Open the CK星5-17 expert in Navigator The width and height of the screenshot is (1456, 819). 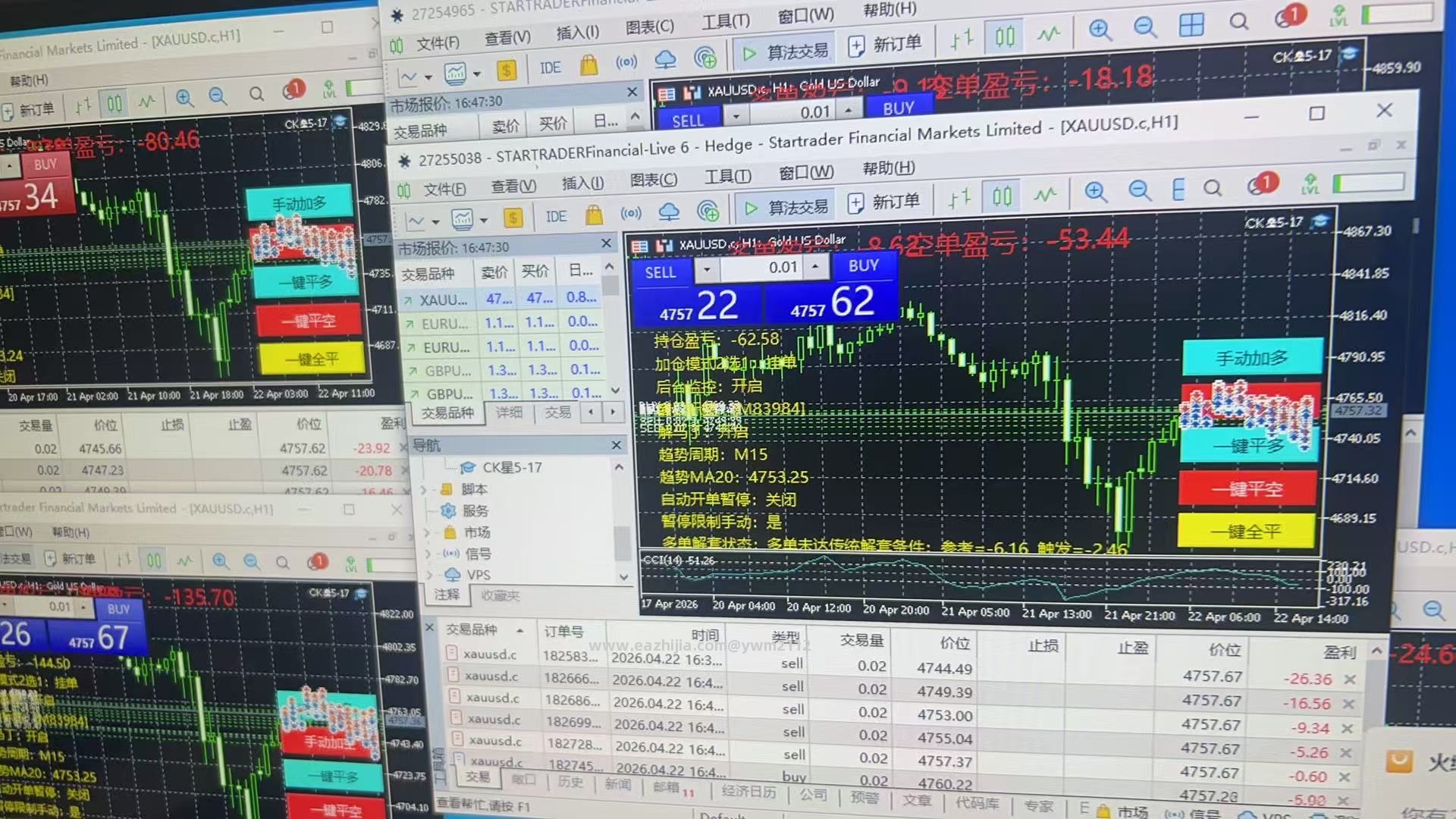tap(500, 467)
